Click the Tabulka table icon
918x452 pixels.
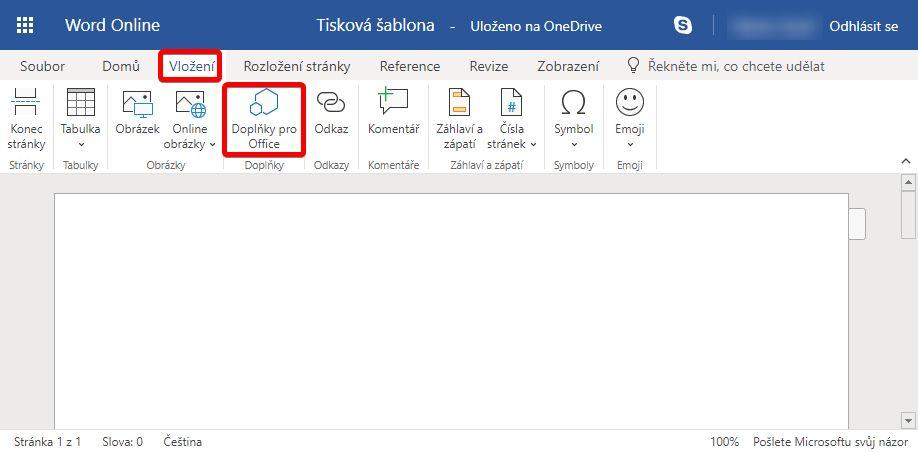click(81, 102)
